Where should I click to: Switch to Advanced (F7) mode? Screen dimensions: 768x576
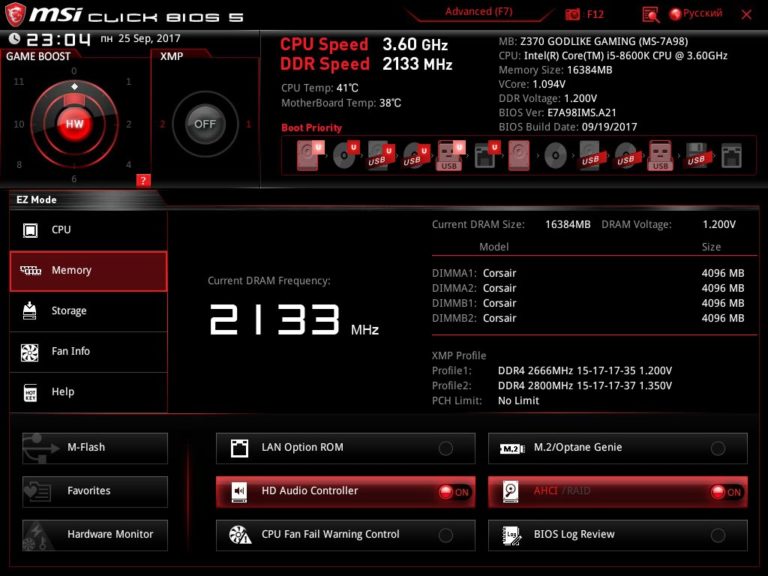point(479,12)
